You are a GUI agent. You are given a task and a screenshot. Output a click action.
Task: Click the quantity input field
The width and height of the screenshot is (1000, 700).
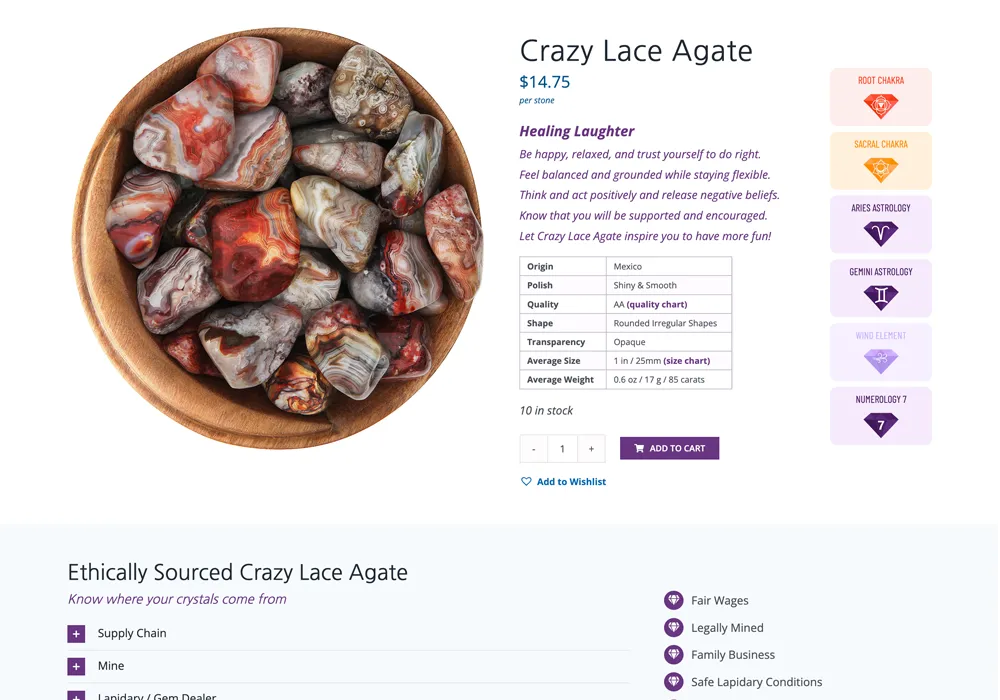click(x=561, y=448)
